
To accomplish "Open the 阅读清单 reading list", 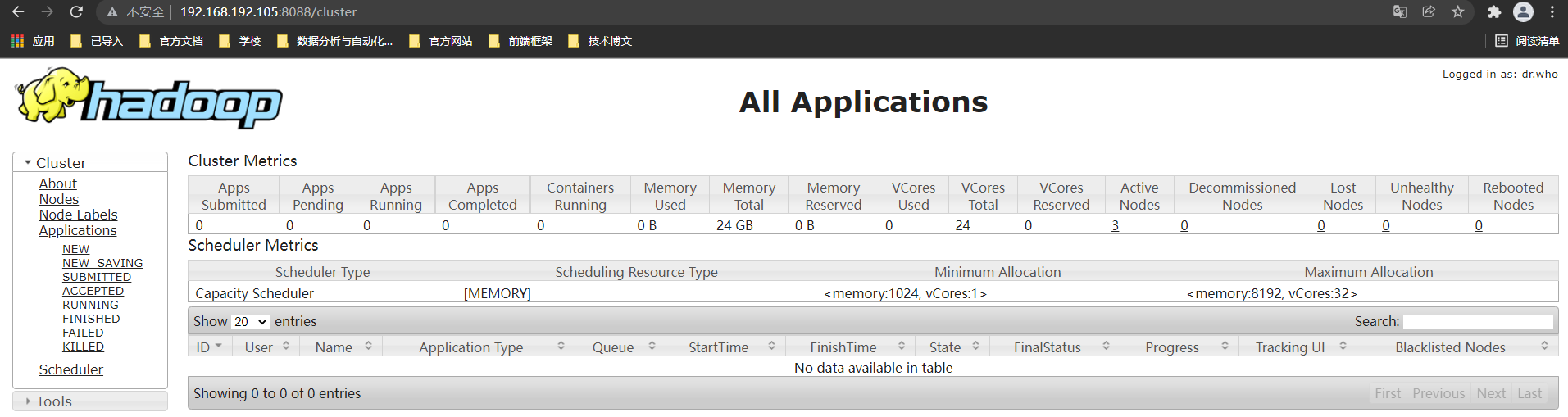I will [1527, 41].
